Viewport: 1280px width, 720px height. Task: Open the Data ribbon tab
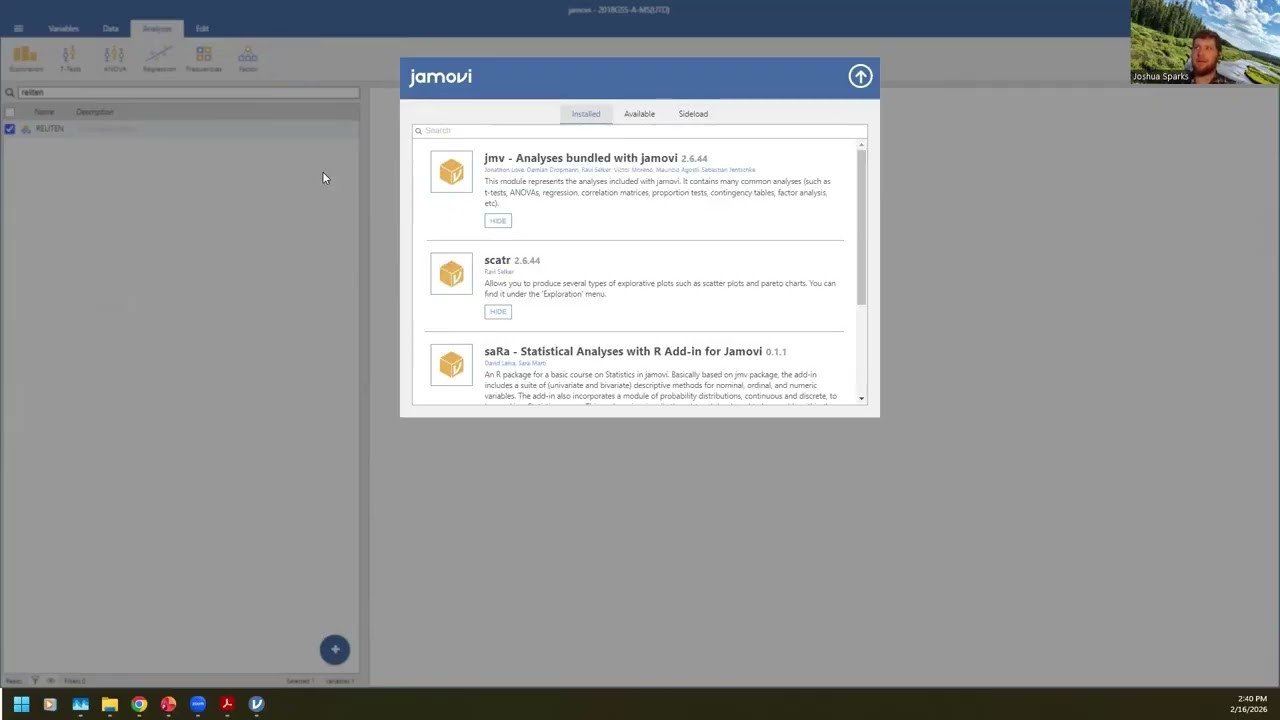(110, 28)
